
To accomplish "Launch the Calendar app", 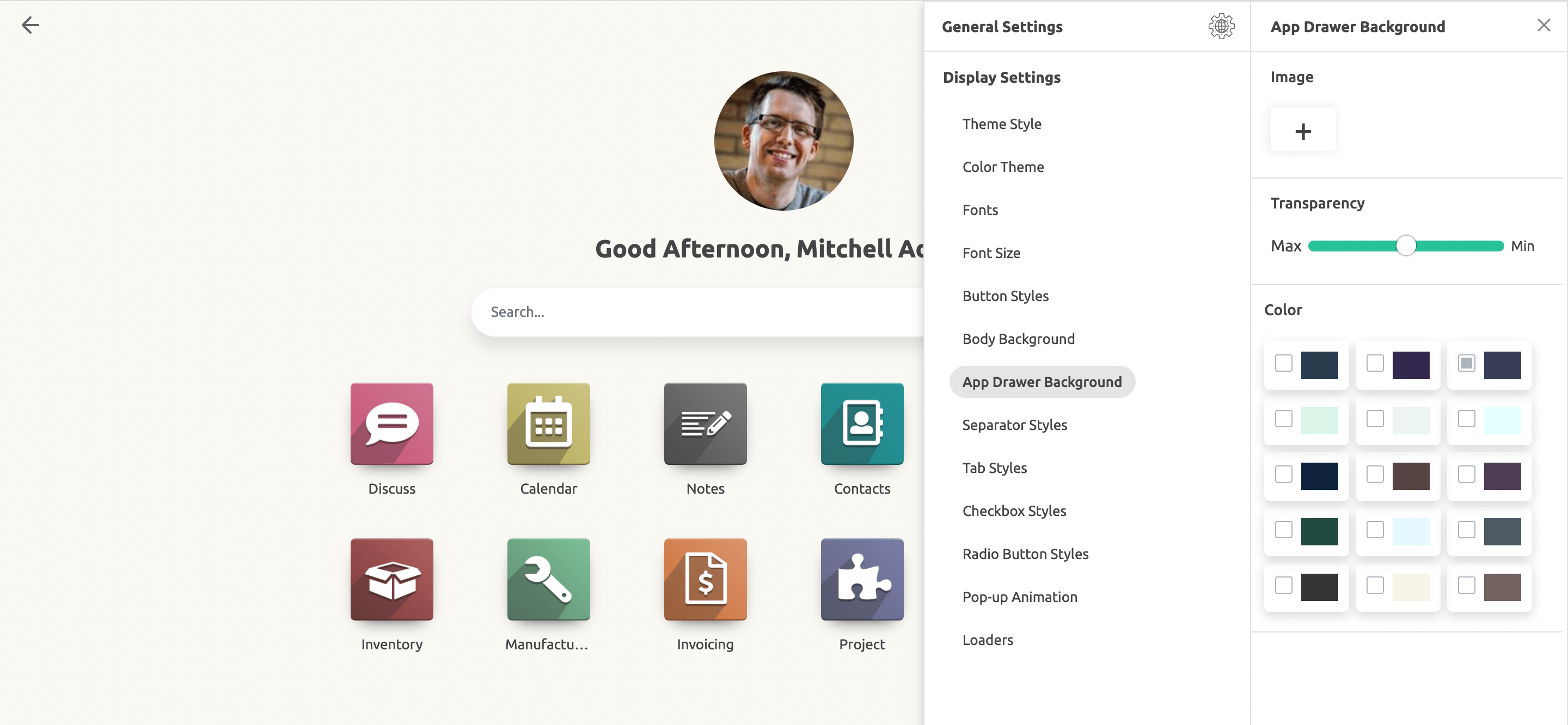I will click(x=548, y=423).
